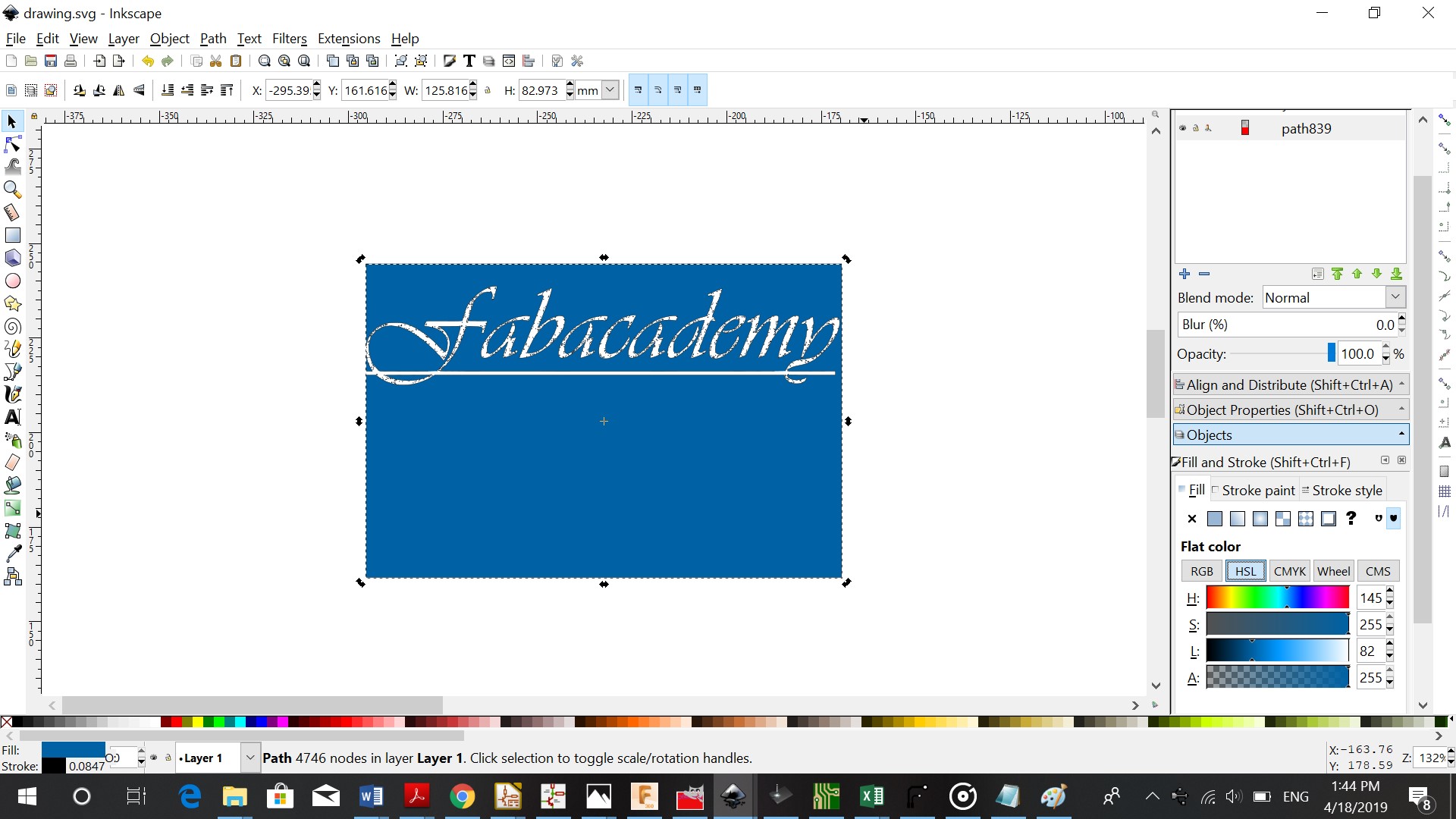Select the Paint bucket fill tool
The image size is (1456, 819).
click(x=13, y=485)
